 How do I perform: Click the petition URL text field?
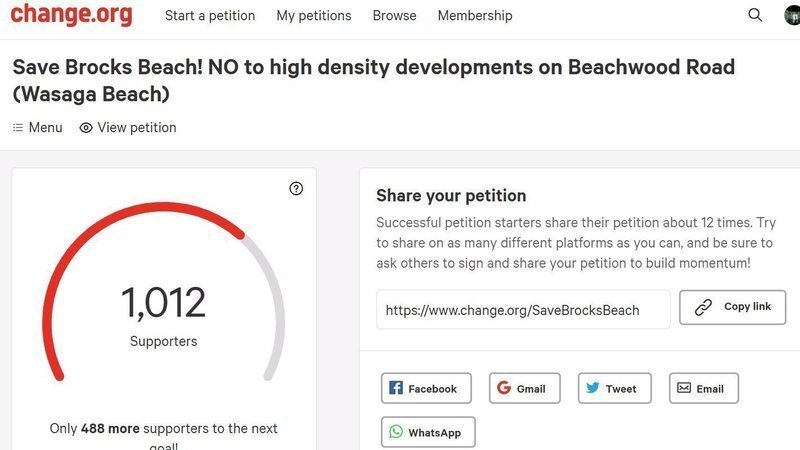click(x=522, y=310)
